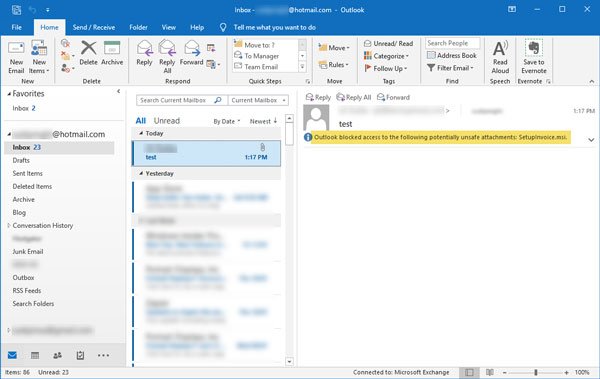This screenshot has width=600, height=379.
Task: Open the Follow Up dropdown
Action: tap(385, 68)
